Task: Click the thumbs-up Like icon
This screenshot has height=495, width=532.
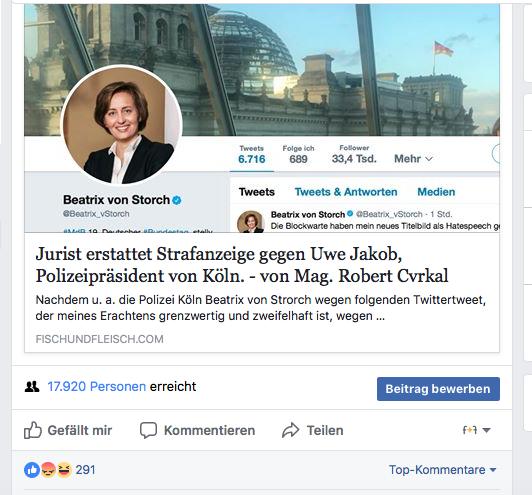Action: click(x=33, y=430)
